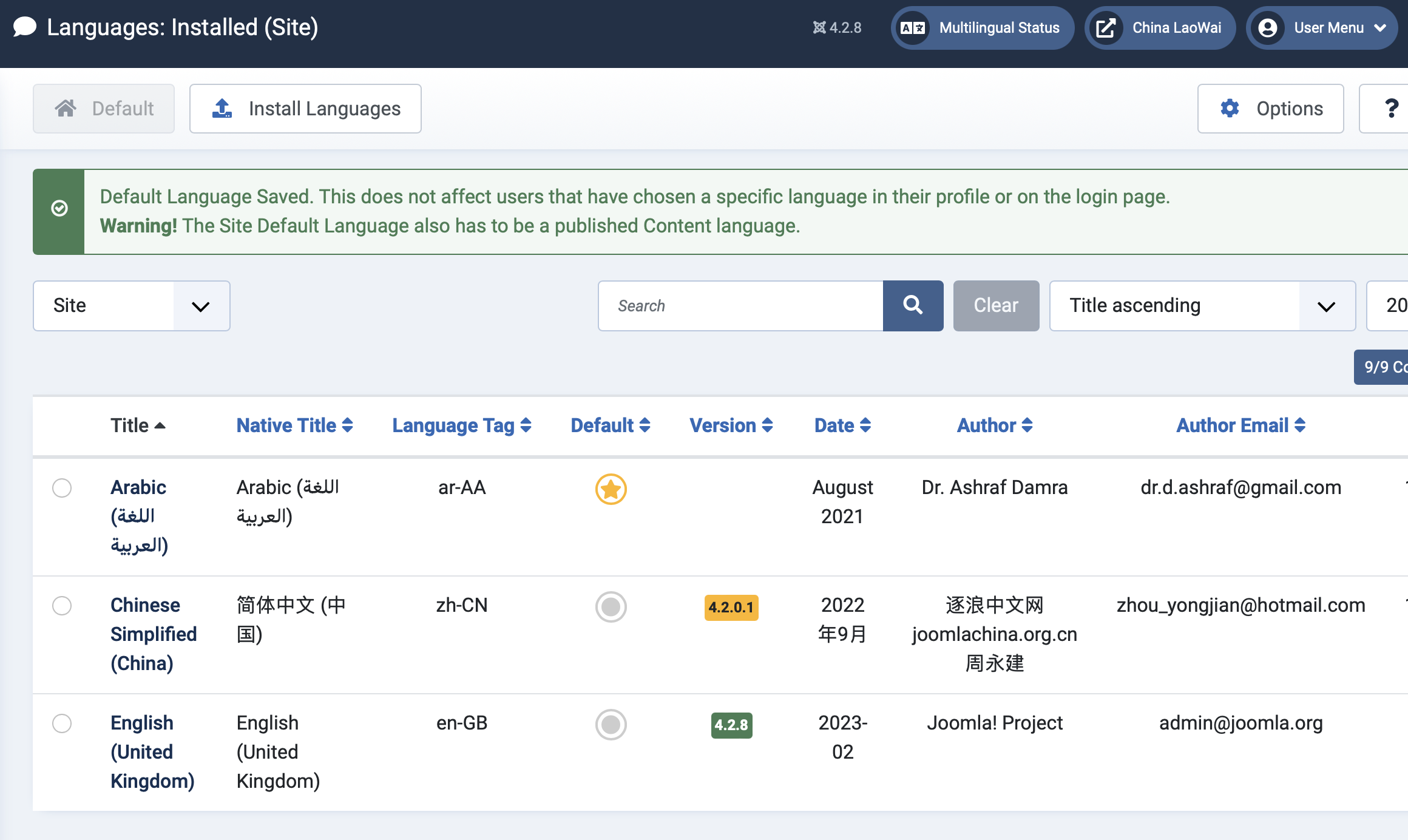Select the Chinese Simplified row radio button
Screen dimensions: 1408x840
(62, 606)
